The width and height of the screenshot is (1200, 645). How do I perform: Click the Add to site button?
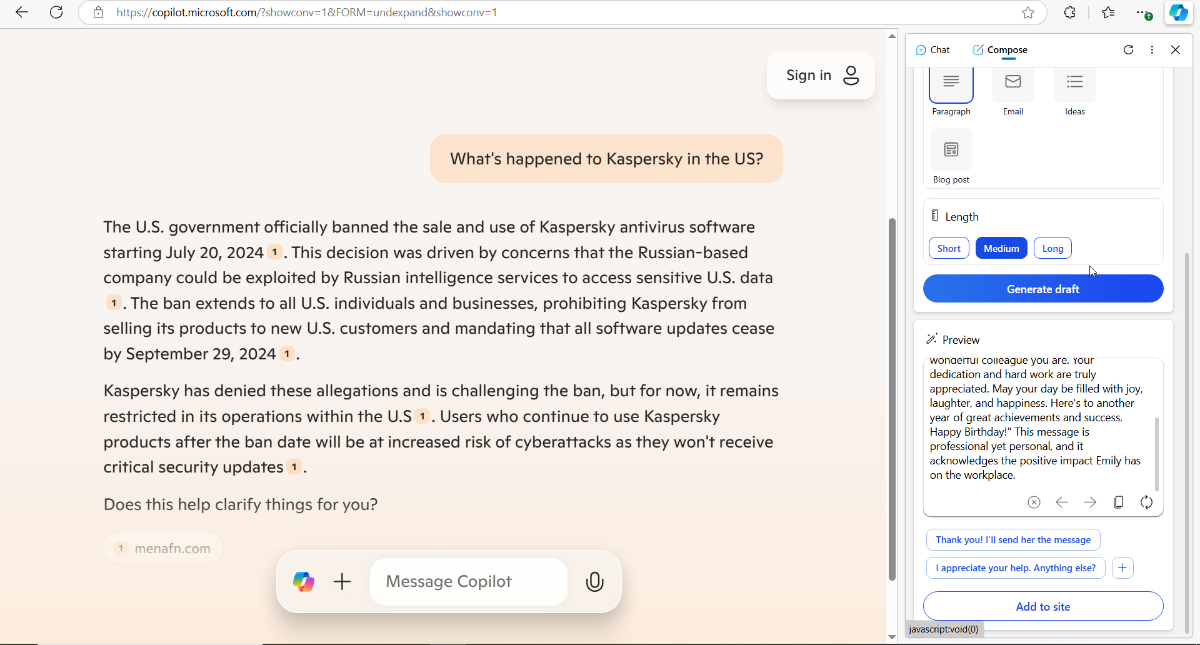tap(1043, 606)
